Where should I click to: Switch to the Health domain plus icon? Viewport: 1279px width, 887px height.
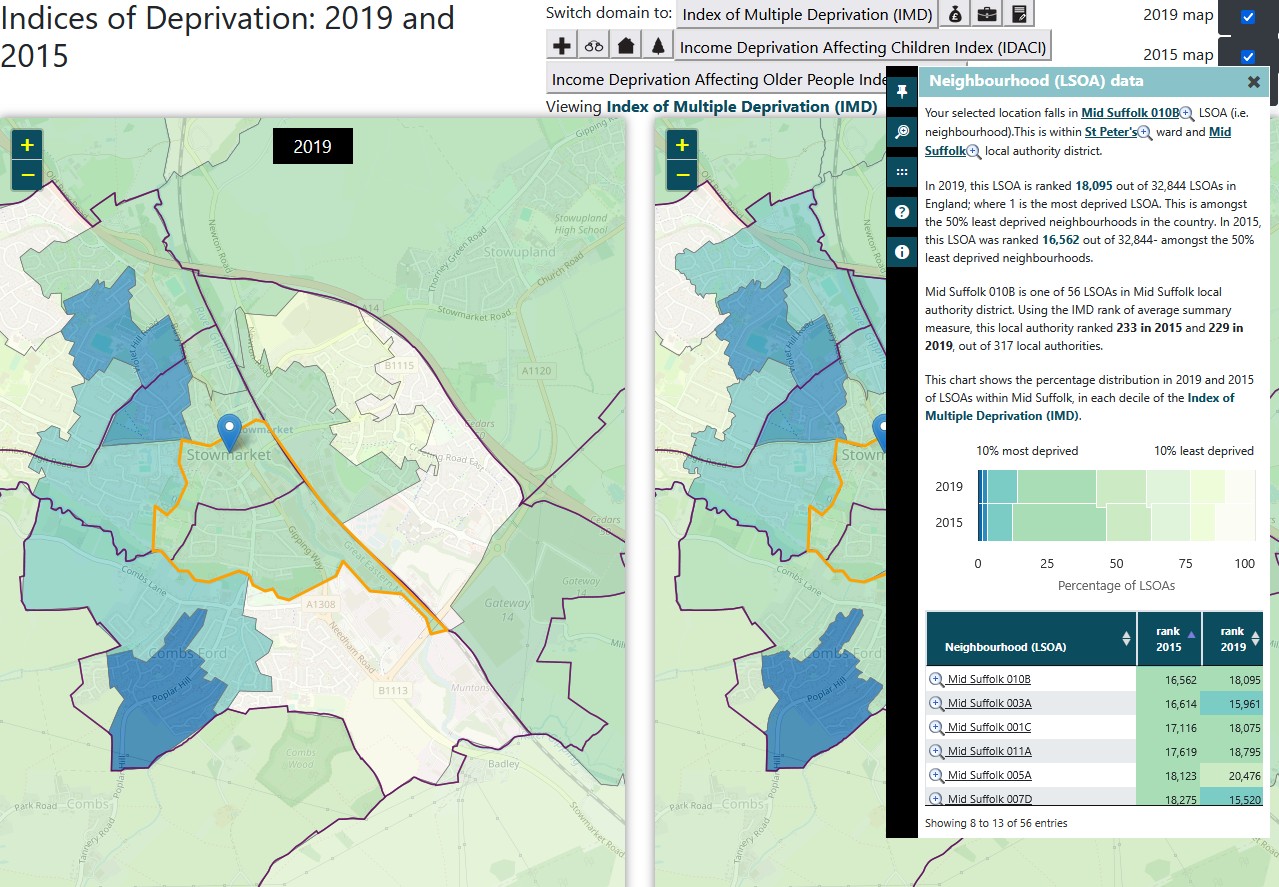pyautogui.click(x=562, y=46)
